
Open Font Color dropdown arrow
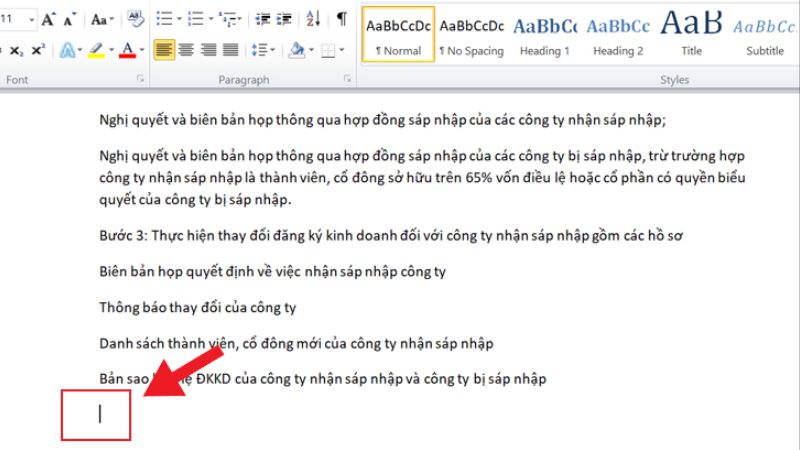(x=142, y=50)
